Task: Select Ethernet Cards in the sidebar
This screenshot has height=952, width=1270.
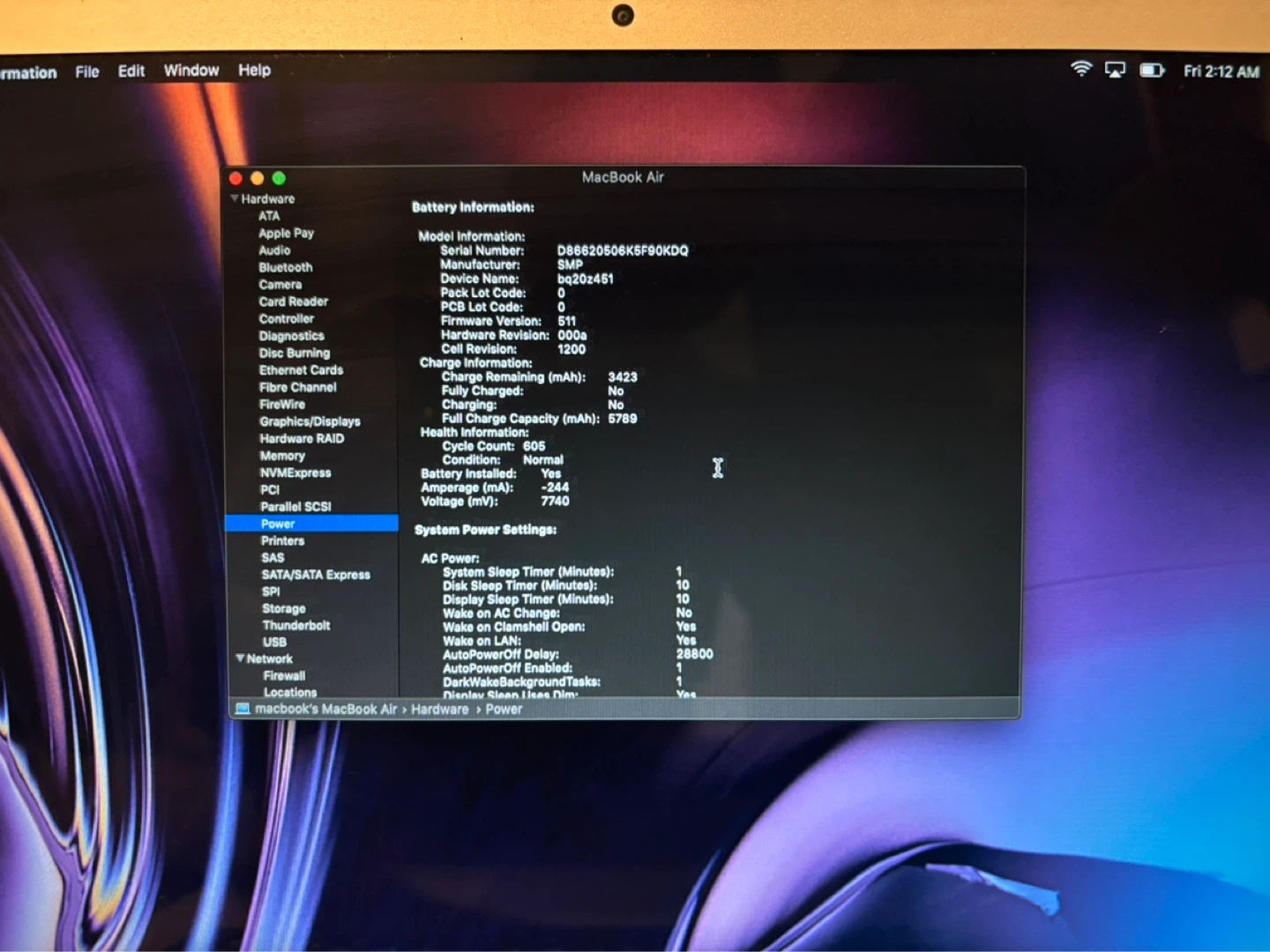Action: pos(301,370)
